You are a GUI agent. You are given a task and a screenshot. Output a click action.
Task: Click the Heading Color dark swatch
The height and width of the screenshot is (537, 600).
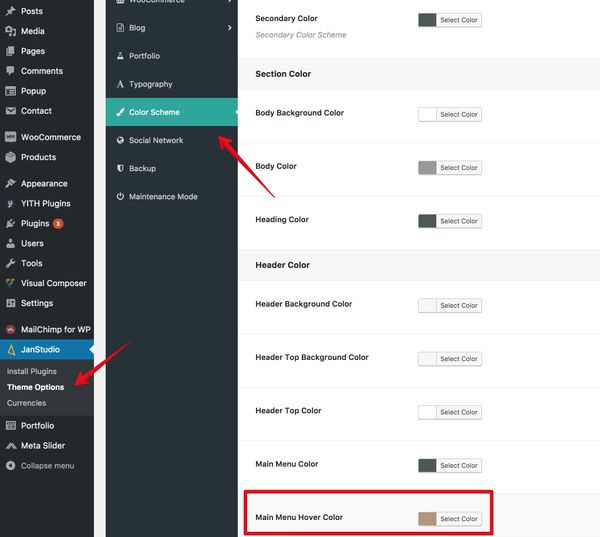(427, 221)
